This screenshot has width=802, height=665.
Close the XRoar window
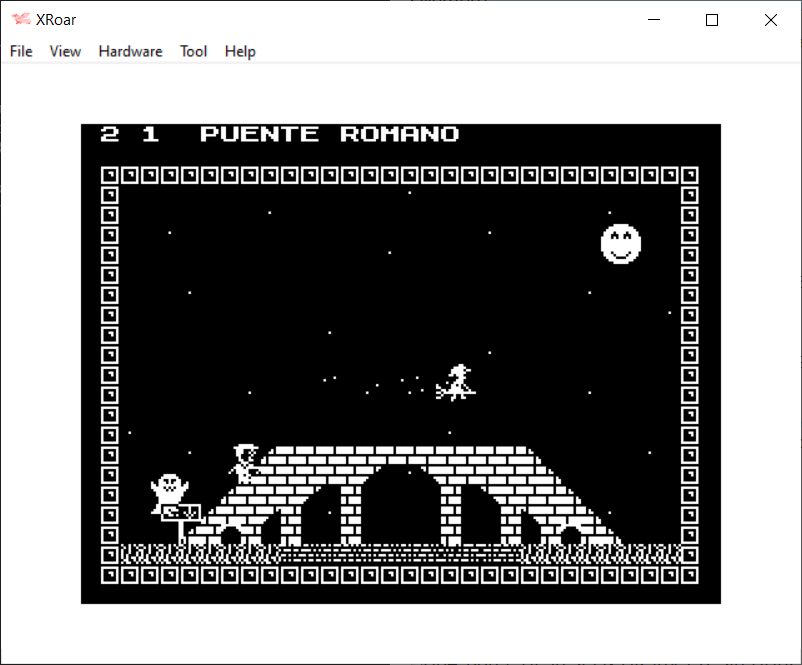click(770, 20)
